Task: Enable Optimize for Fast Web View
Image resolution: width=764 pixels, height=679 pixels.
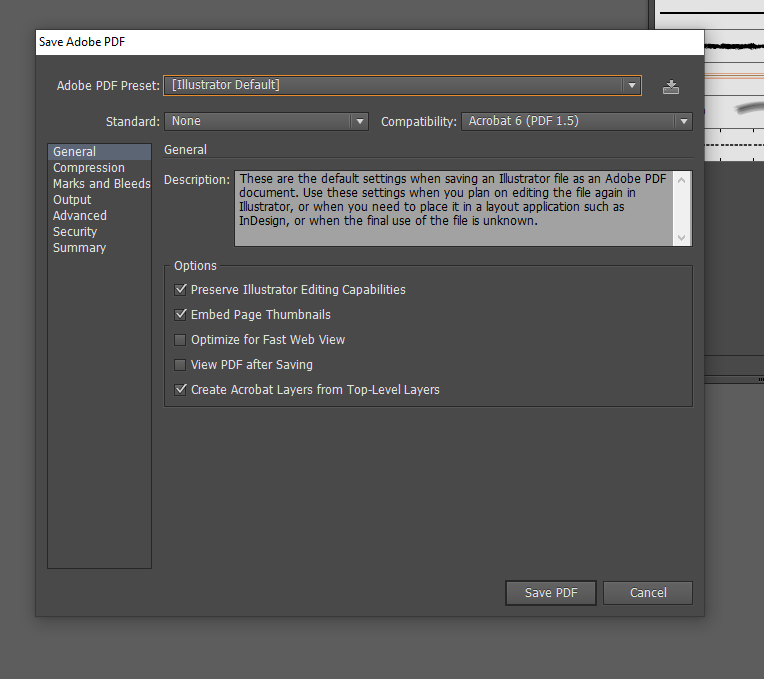Action: (x=180, y=340)
